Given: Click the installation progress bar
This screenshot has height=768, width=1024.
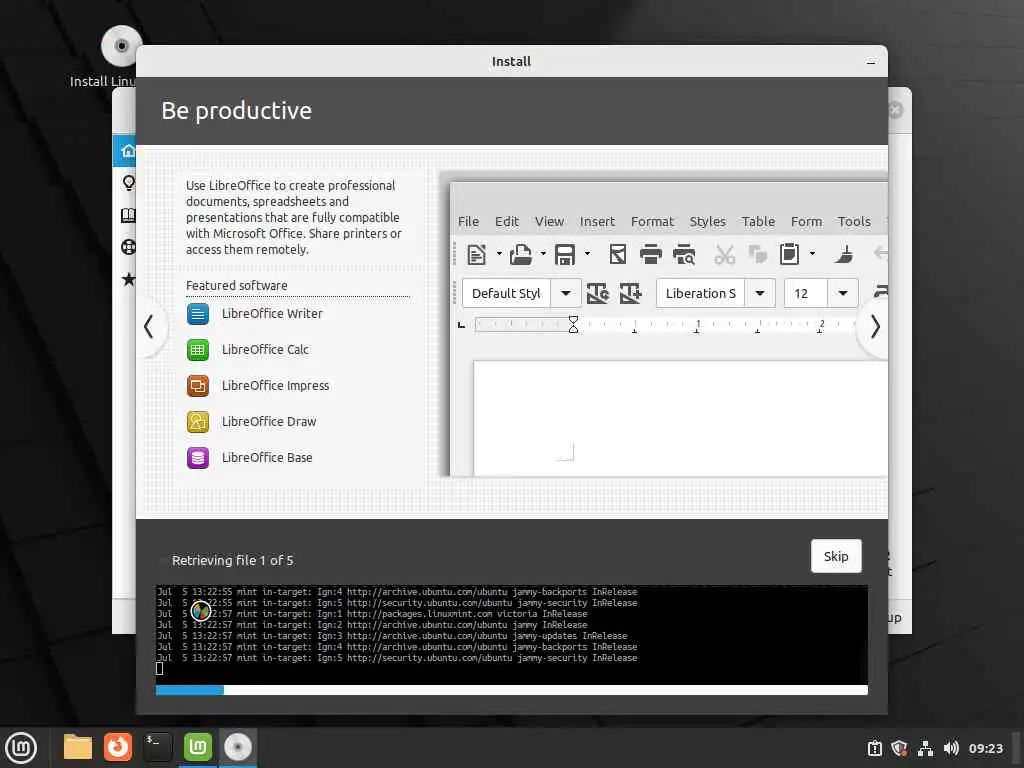Looking at the screenshot, I should click(x=511, y=690).
